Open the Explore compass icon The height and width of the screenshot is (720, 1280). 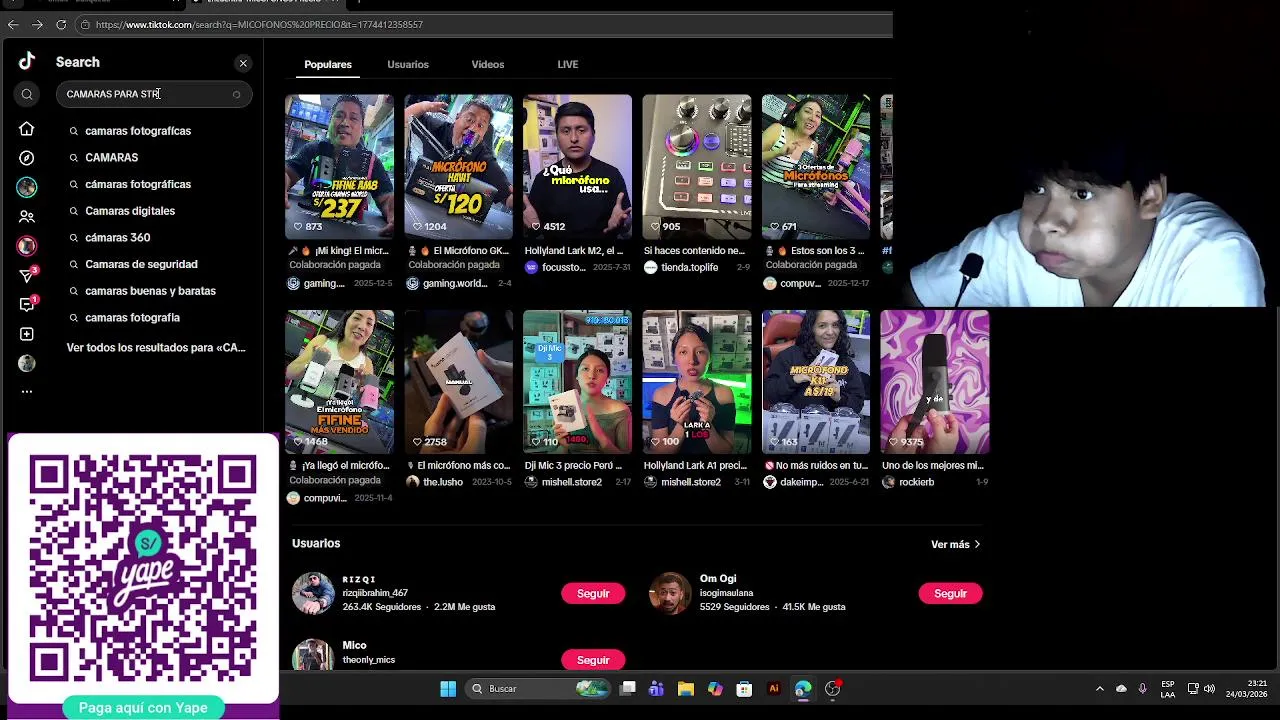(27, 158)
